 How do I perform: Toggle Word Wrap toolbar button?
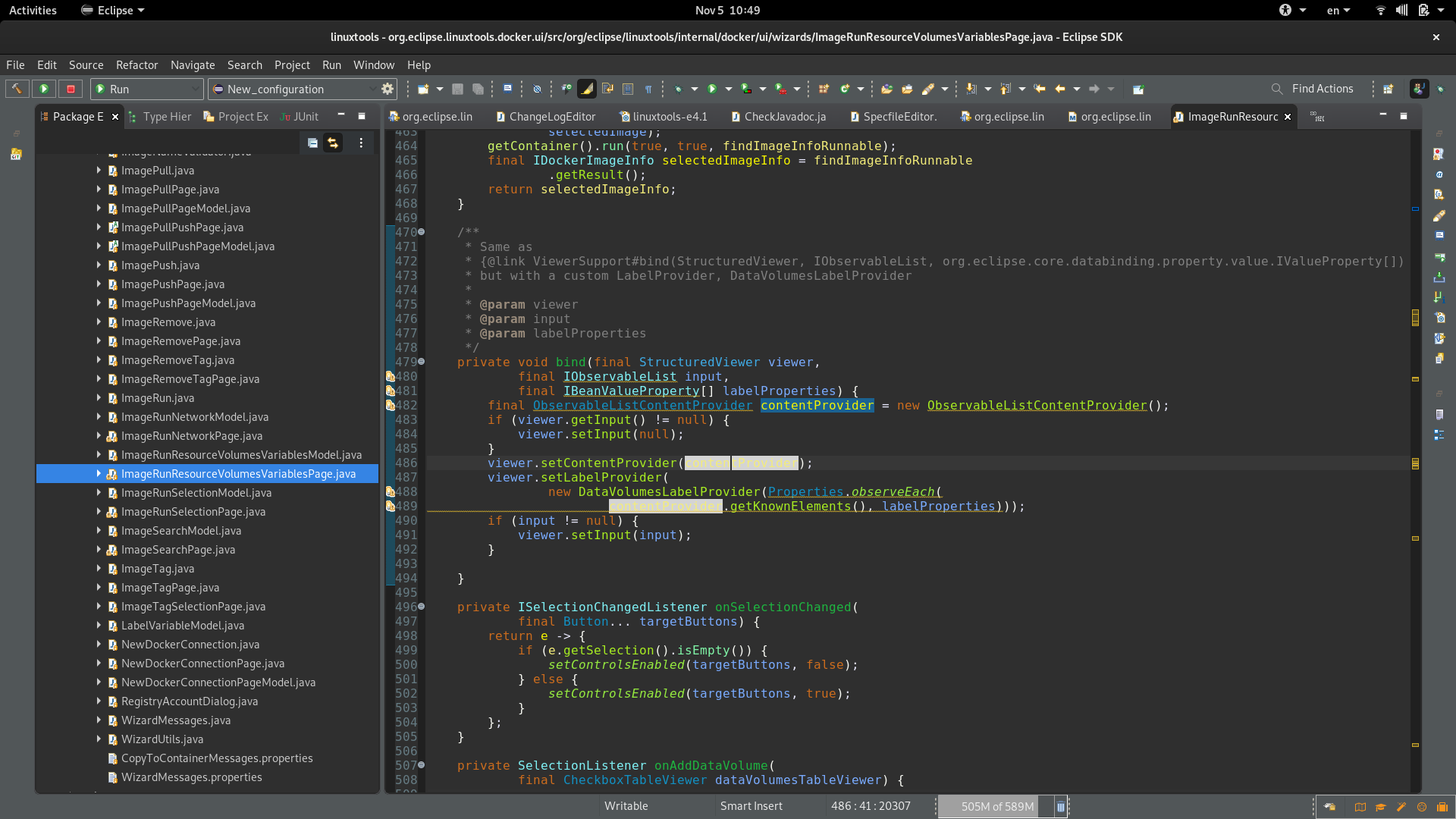[607, 89]
